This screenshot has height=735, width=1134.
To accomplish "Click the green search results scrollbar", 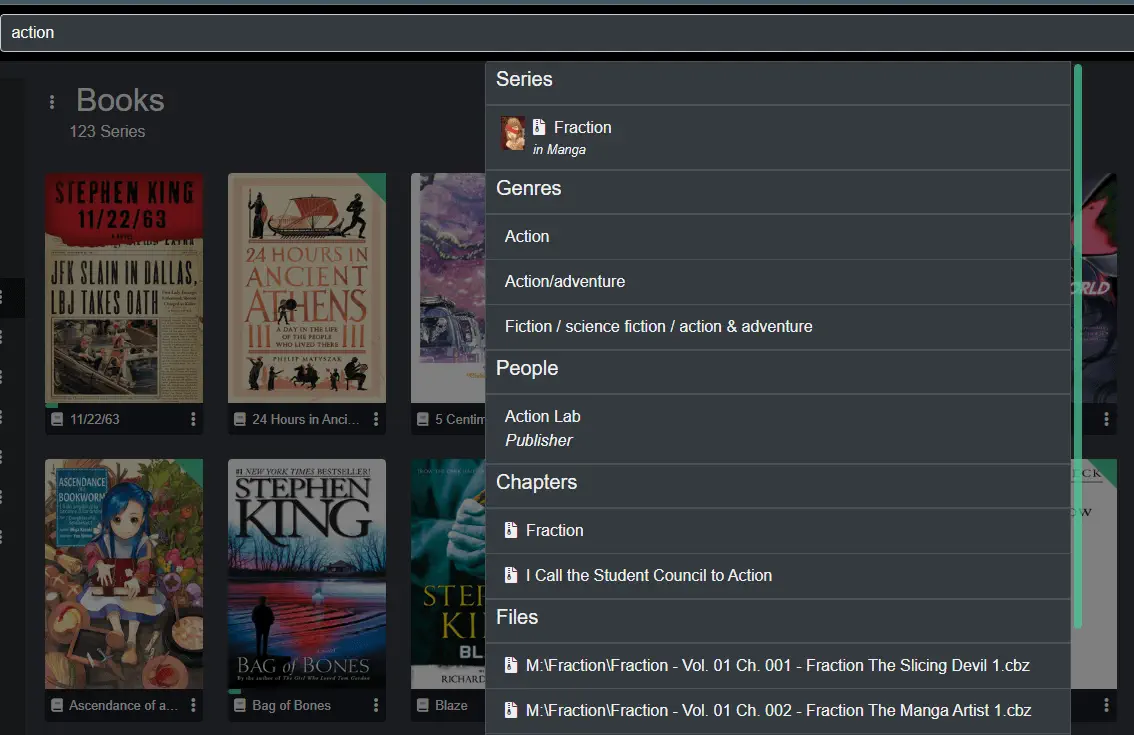I will pos(1078,345).
